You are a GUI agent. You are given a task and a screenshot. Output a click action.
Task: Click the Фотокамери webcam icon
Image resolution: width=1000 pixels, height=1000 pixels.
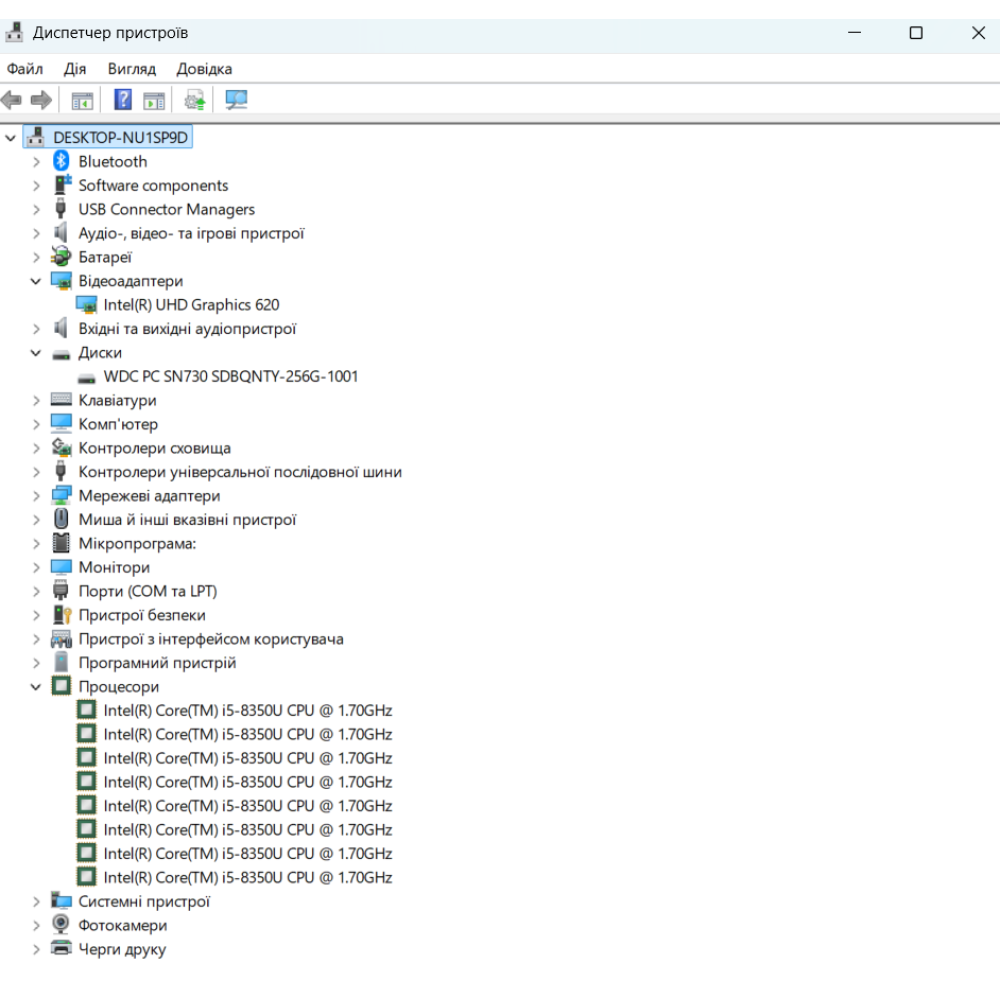pyautogui.click(x=61, y=926)
